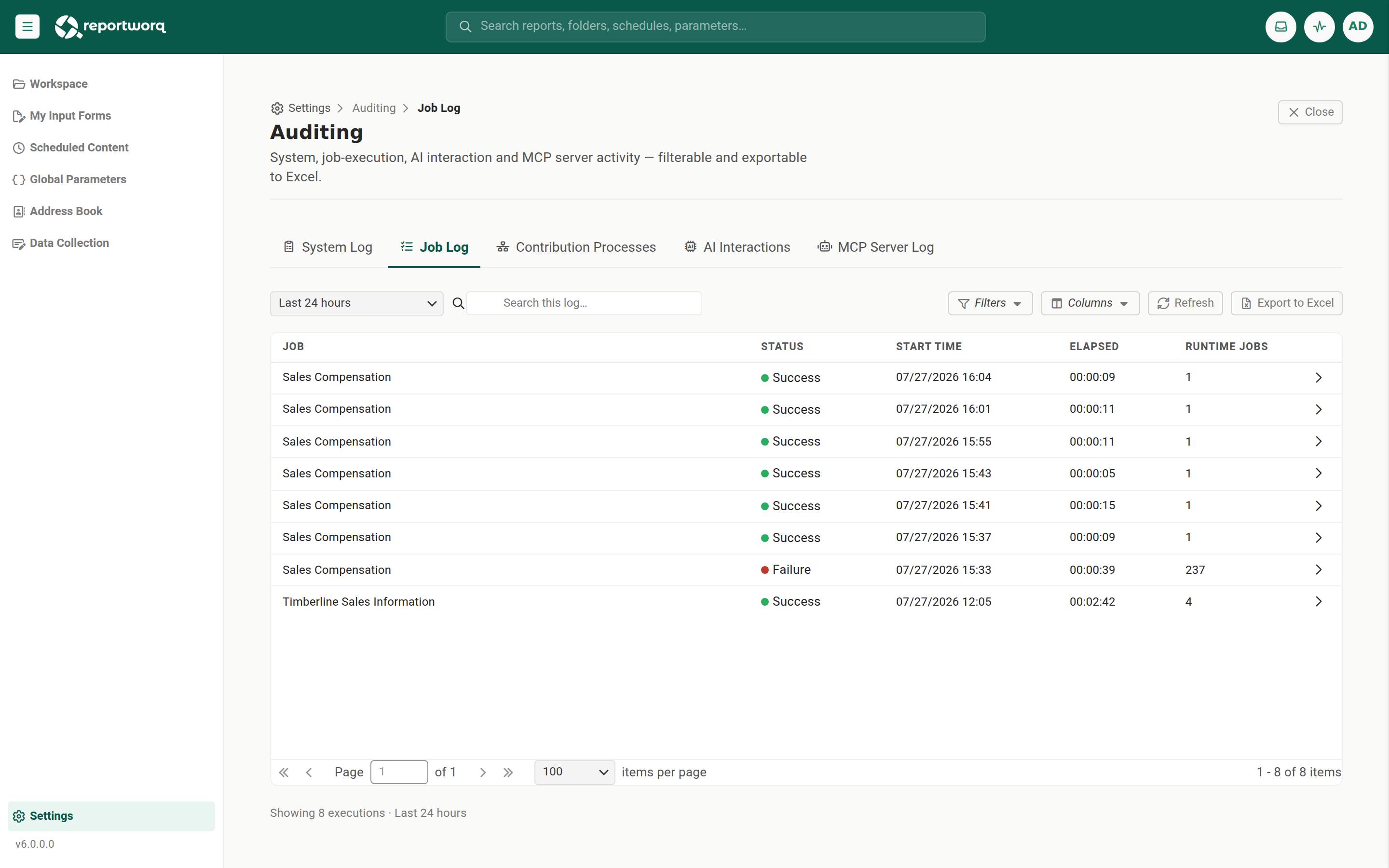Focus the Search this log field

point(584,303)
